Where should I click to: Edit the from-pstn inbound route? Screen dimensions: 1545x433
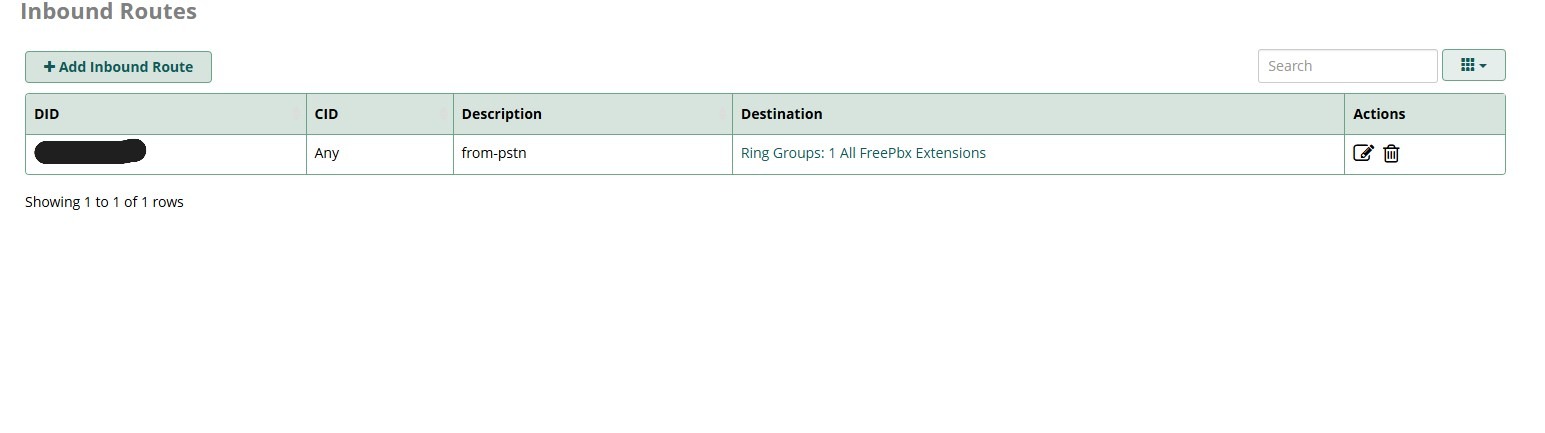coord(1363,153)
